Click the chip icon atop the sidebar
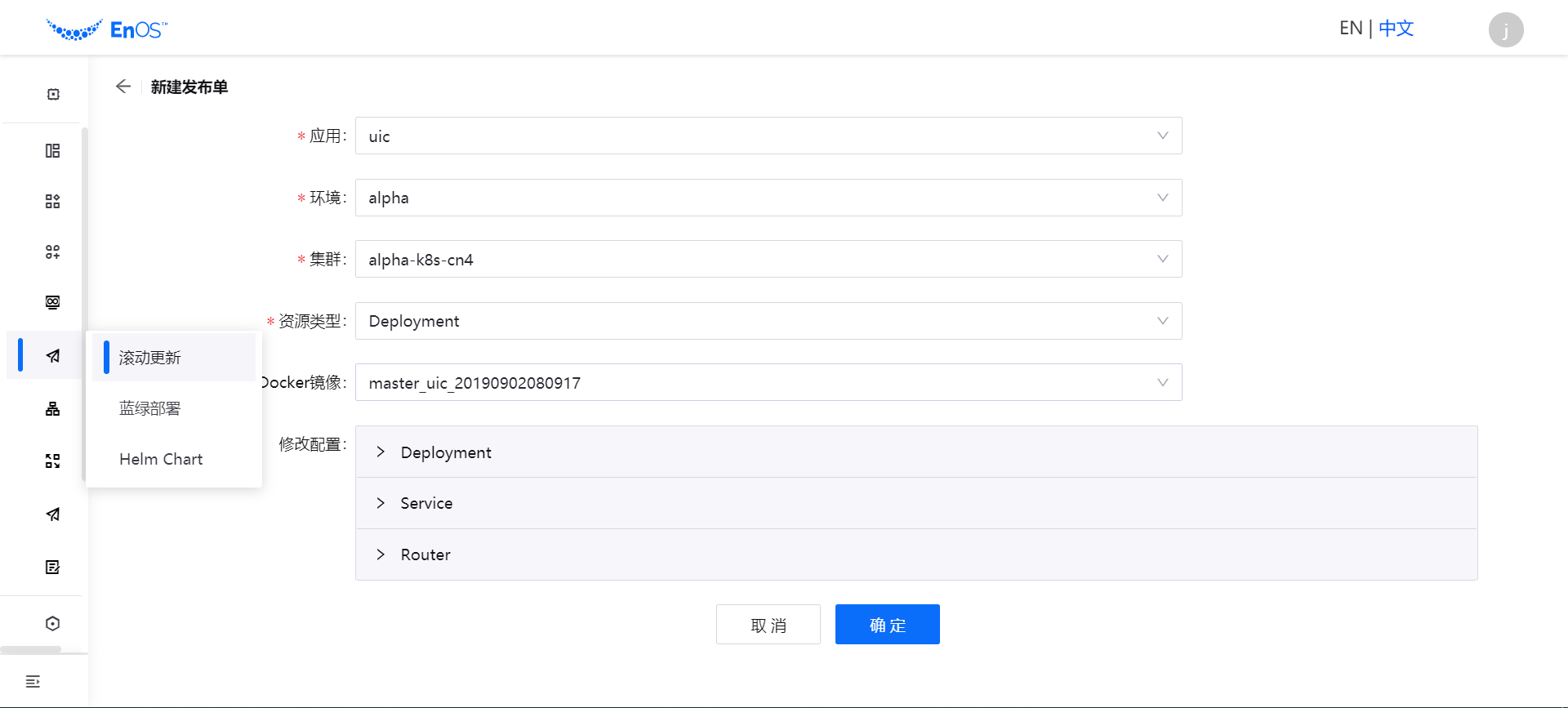The image size is (1568, 708). (53, 95)
